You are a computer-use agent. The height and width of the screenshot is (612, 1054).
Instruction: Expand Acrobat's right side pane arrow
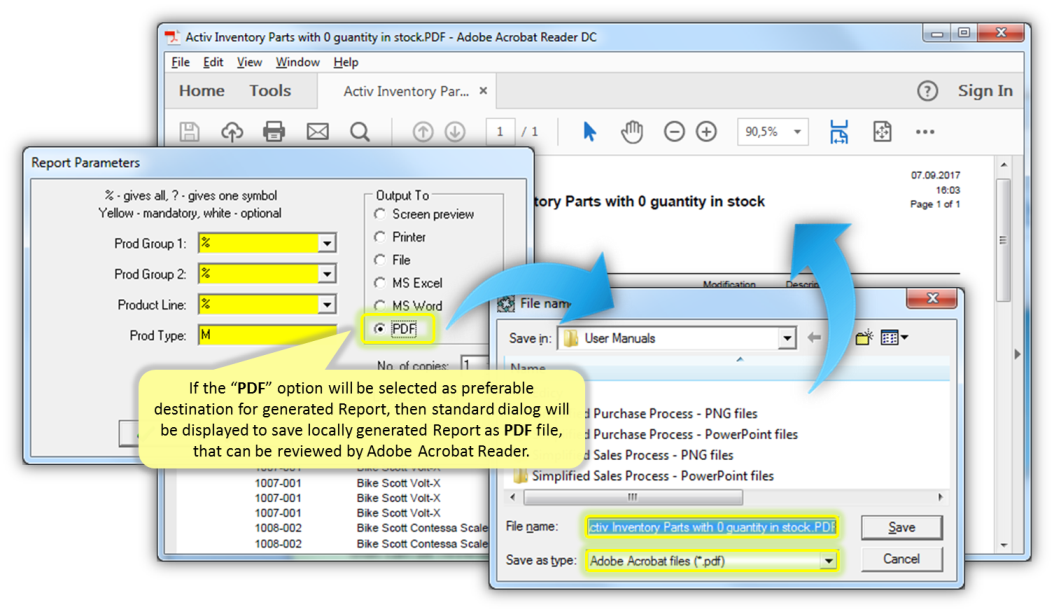[x=1017, y=354]
